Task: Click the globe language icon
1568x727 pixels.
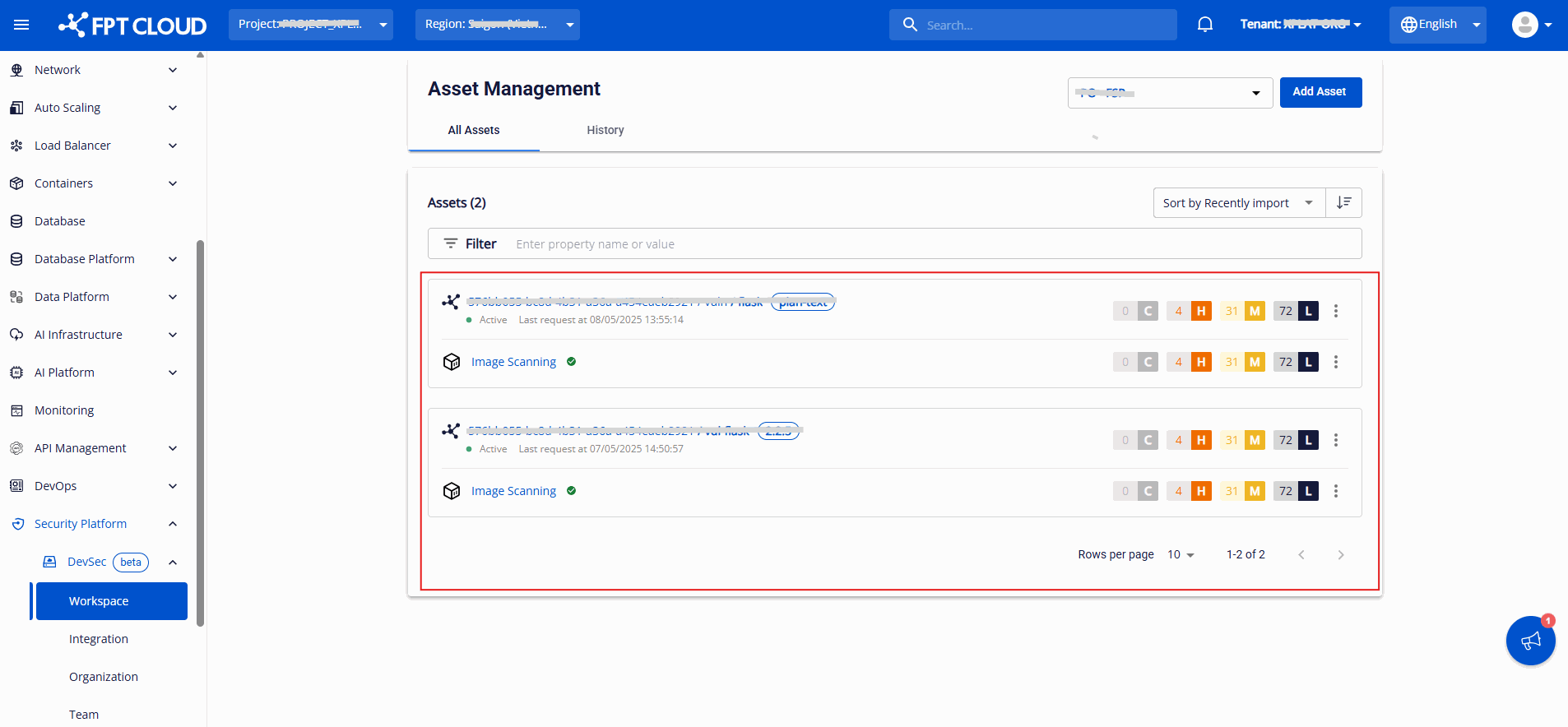Action: (x=1409, y=25)
